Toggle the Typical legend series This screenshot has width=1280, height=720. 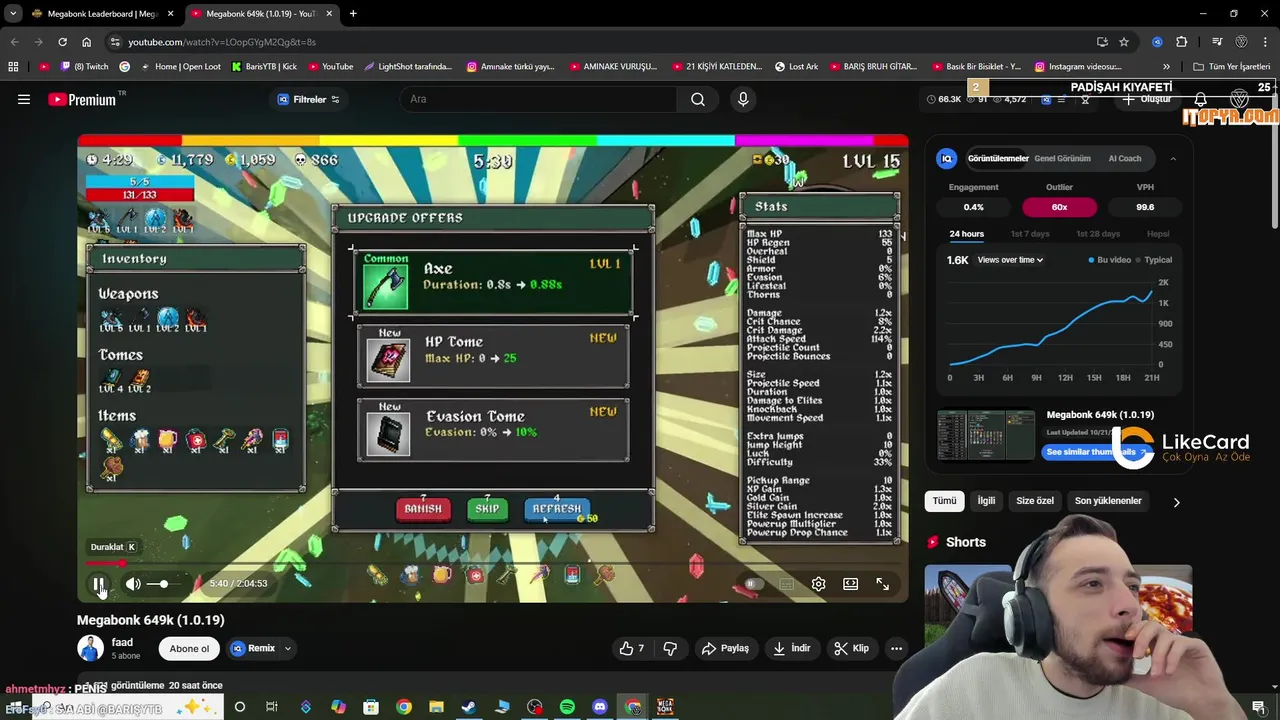1154,260
